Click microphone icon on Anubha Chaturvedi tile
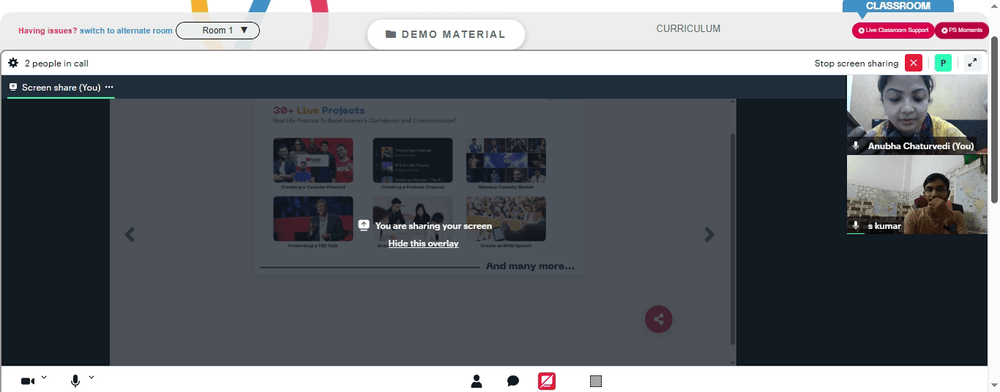1000x392 pixels. click(856, 146)
